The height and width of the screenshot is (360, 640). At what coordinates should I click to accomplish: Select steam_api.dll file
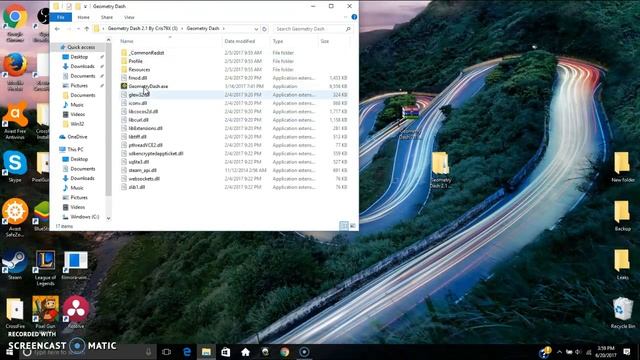[x=142, y=170]
